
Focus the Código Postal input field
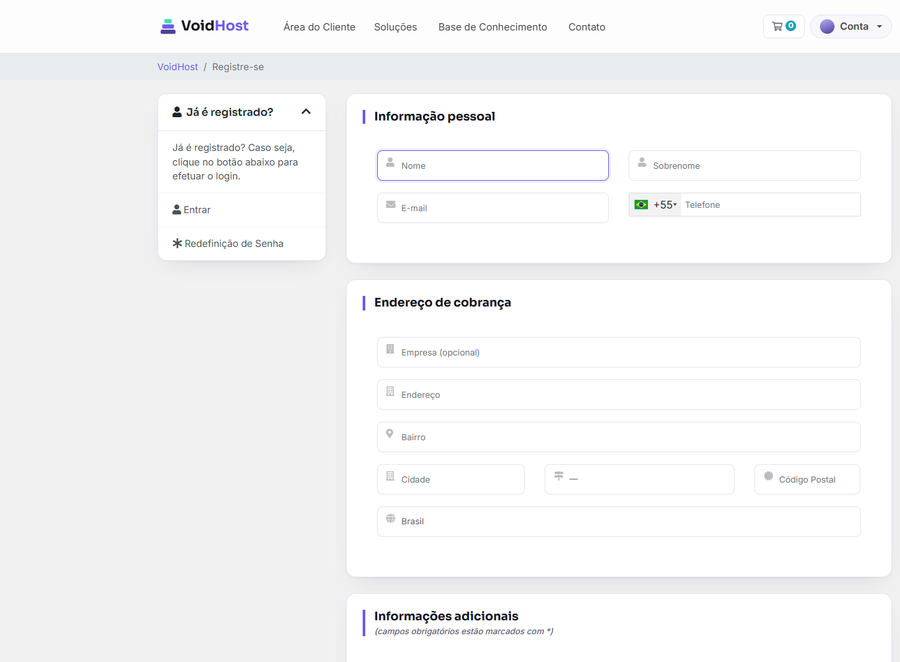807,479
